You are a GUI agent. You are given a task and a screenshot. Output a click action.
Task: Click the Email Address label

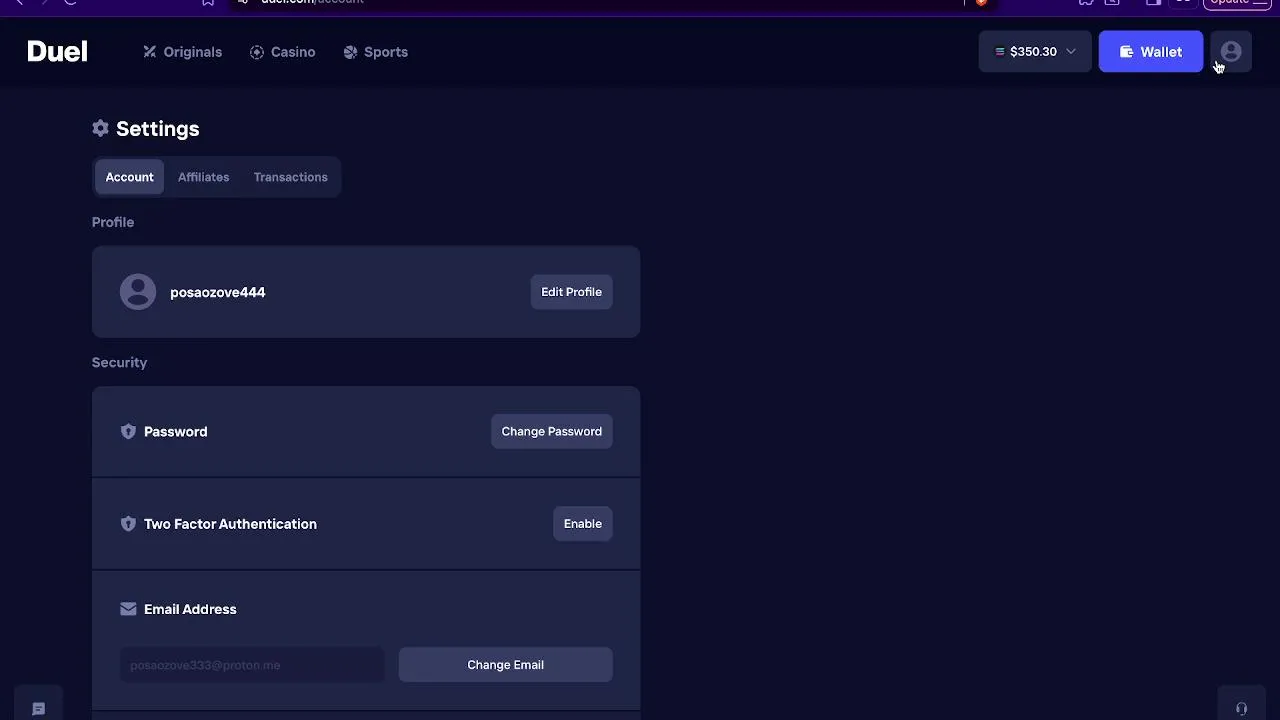coord(190,609)
